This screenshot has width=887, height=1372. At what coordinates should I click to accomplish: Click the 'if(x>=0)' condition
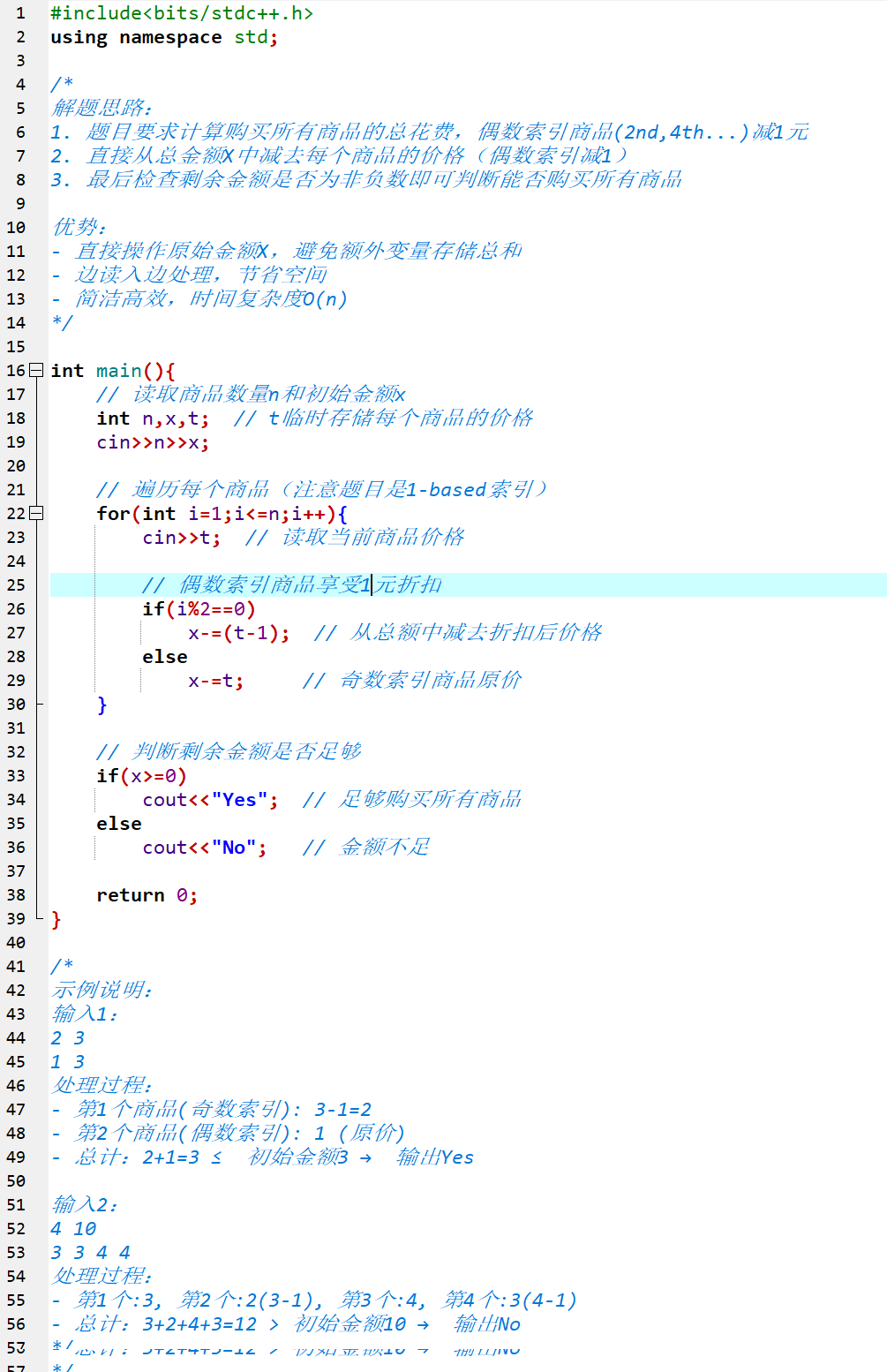[x=141, y=776]
